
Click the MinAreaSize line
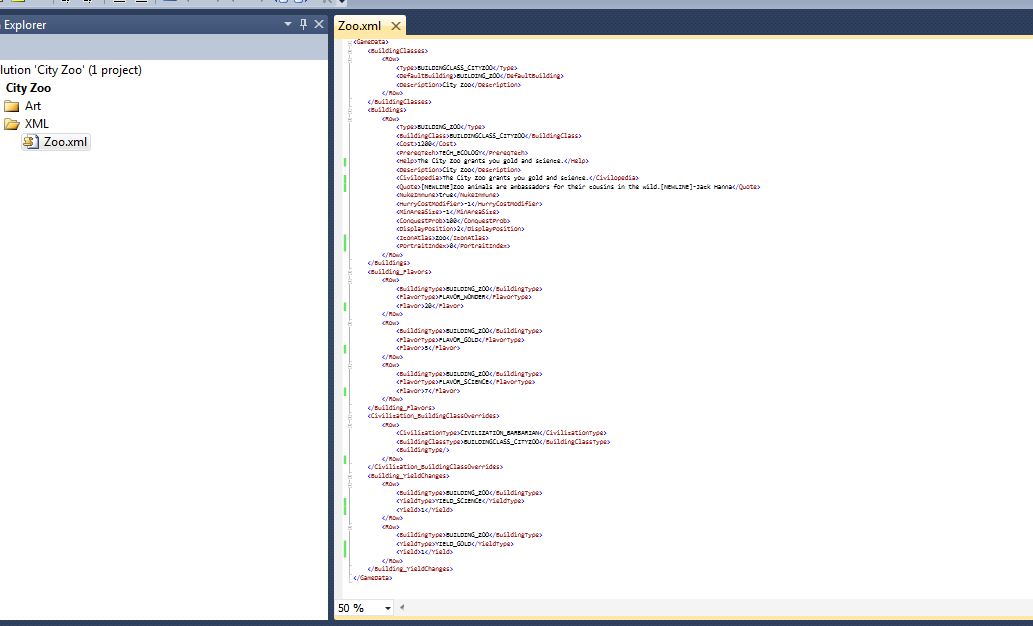coord(447,212)
